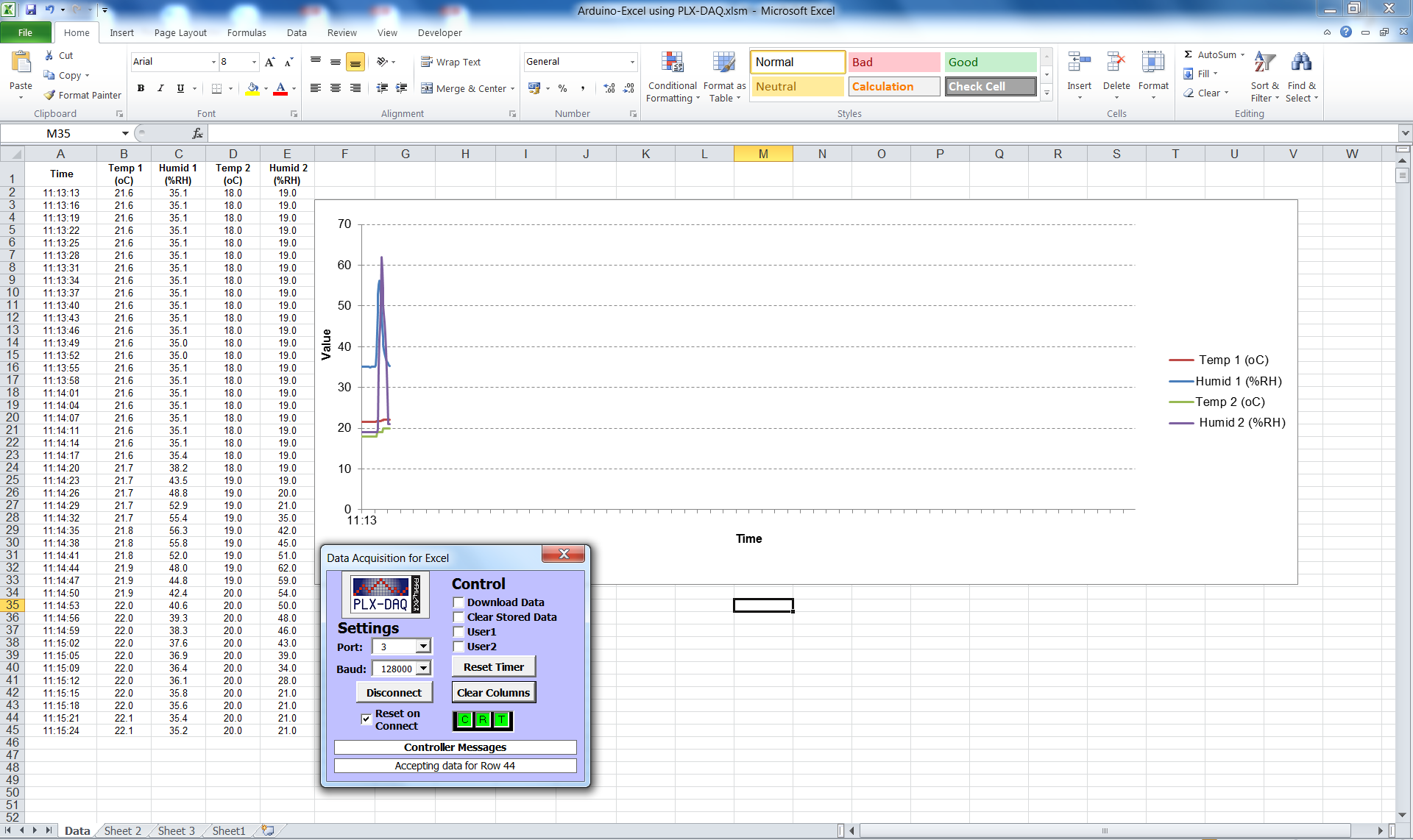The height and width of the screenshot is (840, 1413).
Task: Expand the Port dropdown in Settings
Action: [423, 647]
